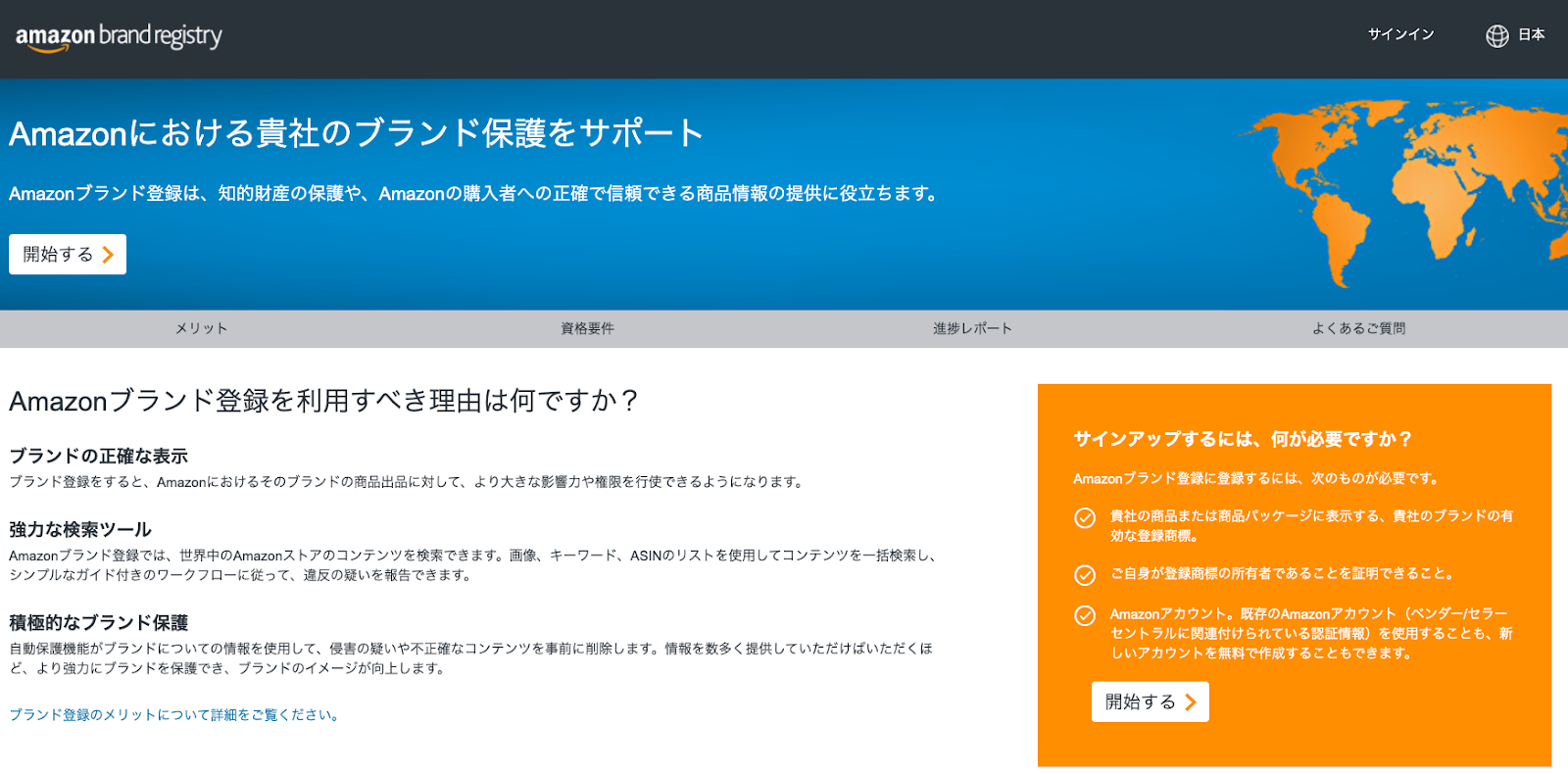
Task: Click paragraph starting ブランド登録をすると、Amazonにおける
Action: click(x=408, y=482)
